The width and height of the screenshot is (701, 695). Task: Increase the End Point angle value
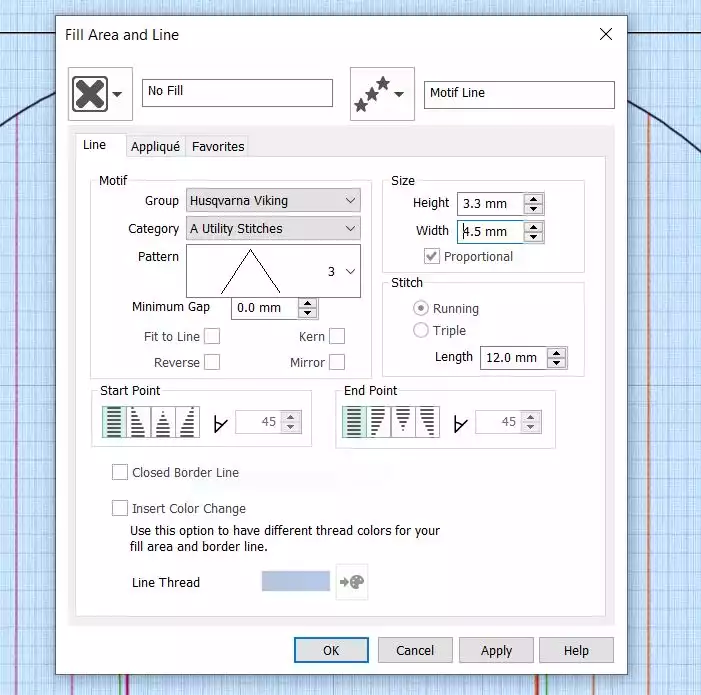[531, 417]
